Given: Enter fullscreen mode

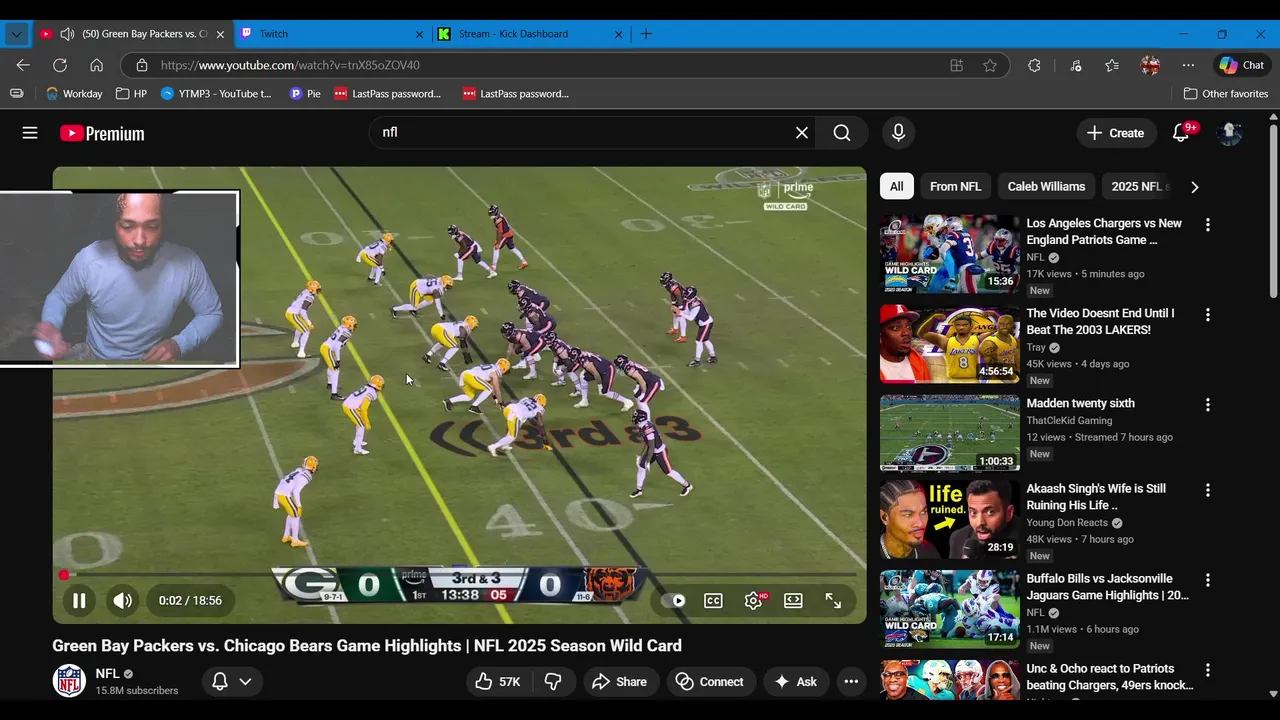Looking at the screenshot, I should click(x=833, y=601).
